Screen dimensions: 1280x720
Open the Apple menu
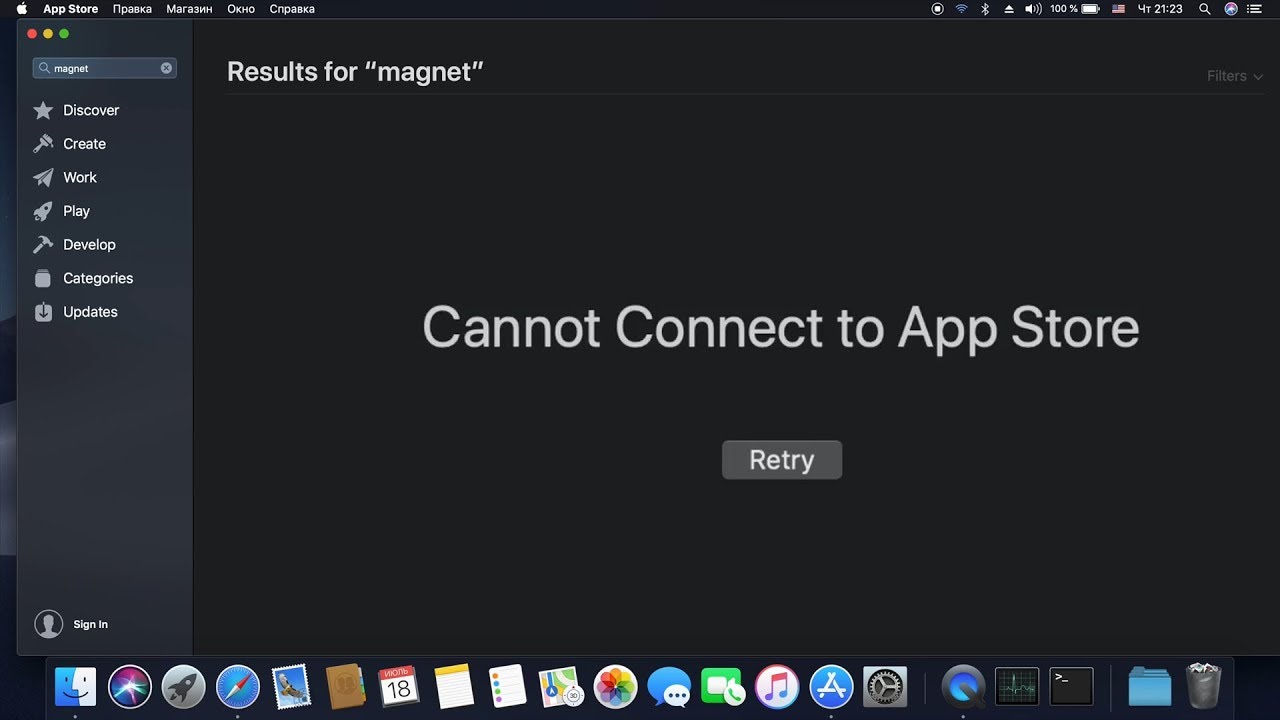[x=22, y=9]
